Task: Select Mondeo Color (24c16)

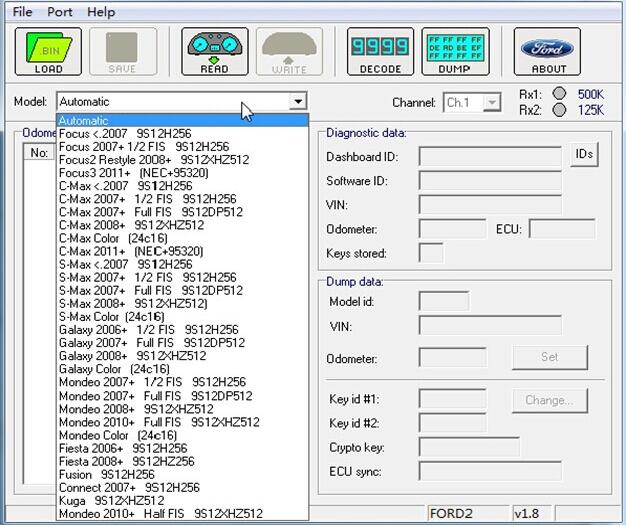Action: point(182,435)
